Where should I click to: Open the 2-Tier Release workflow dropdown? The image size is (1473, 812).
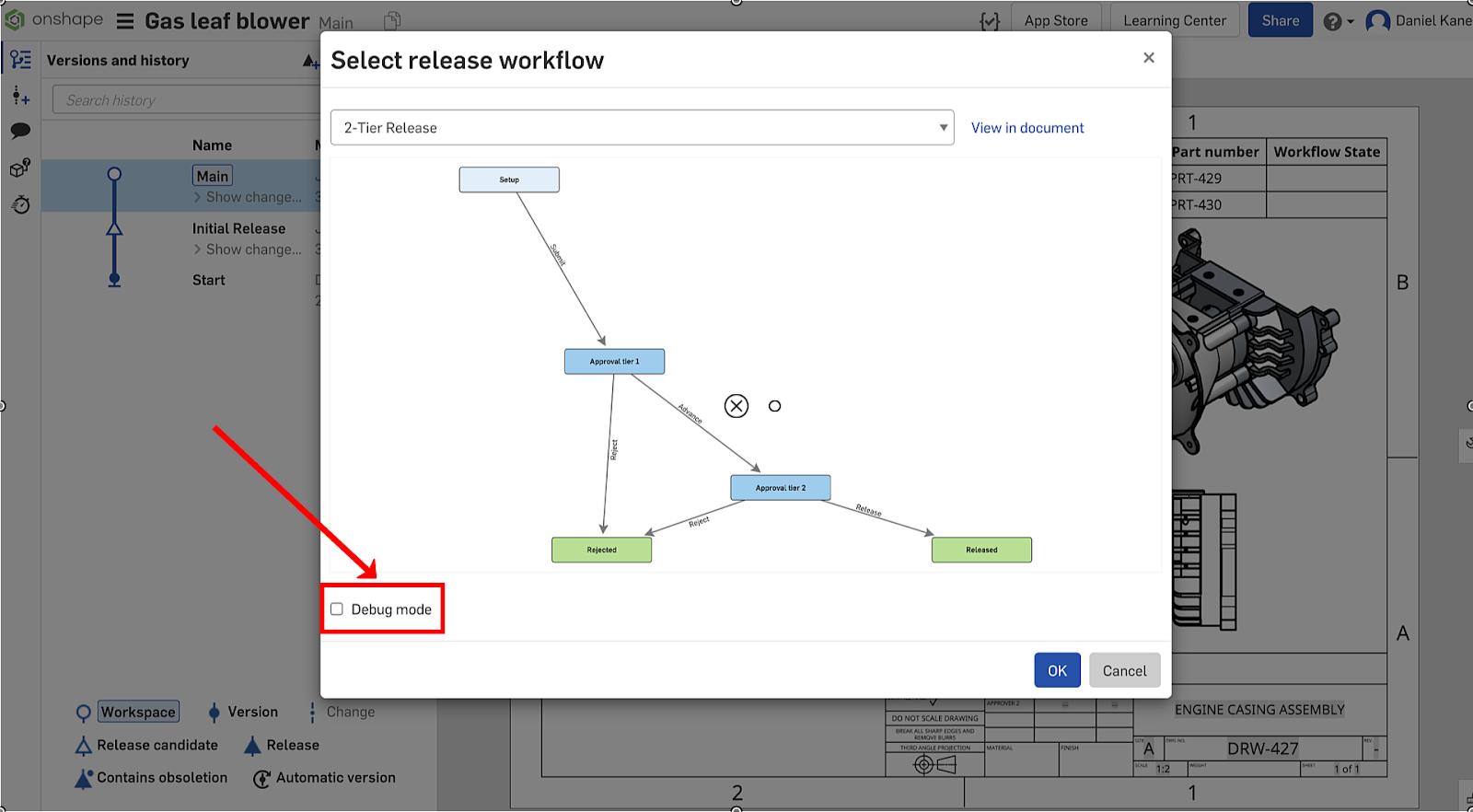pyautogui.click(x=642, y=128)
